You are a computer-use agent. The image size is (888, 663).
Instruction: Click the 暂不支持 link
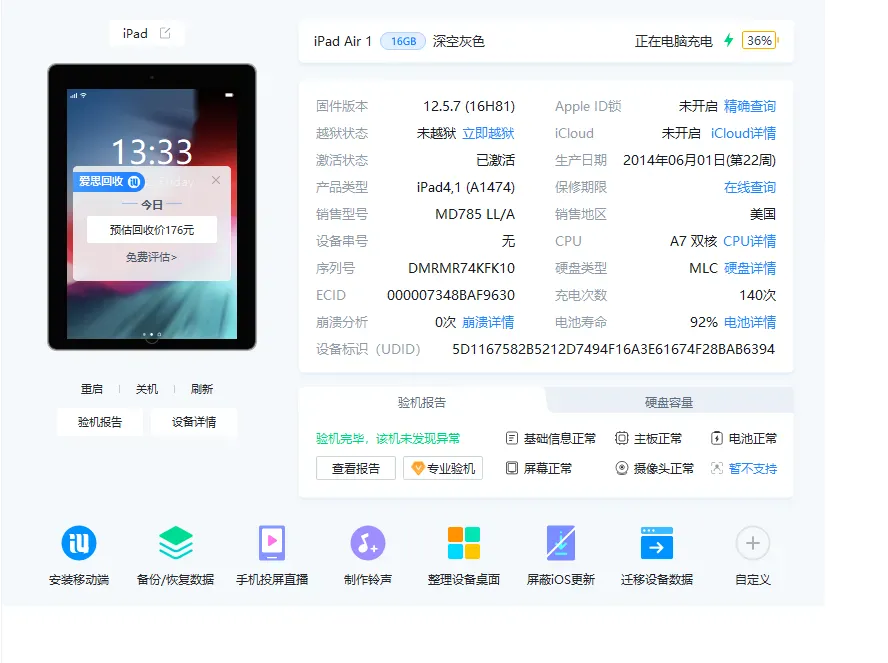(753, 468)
